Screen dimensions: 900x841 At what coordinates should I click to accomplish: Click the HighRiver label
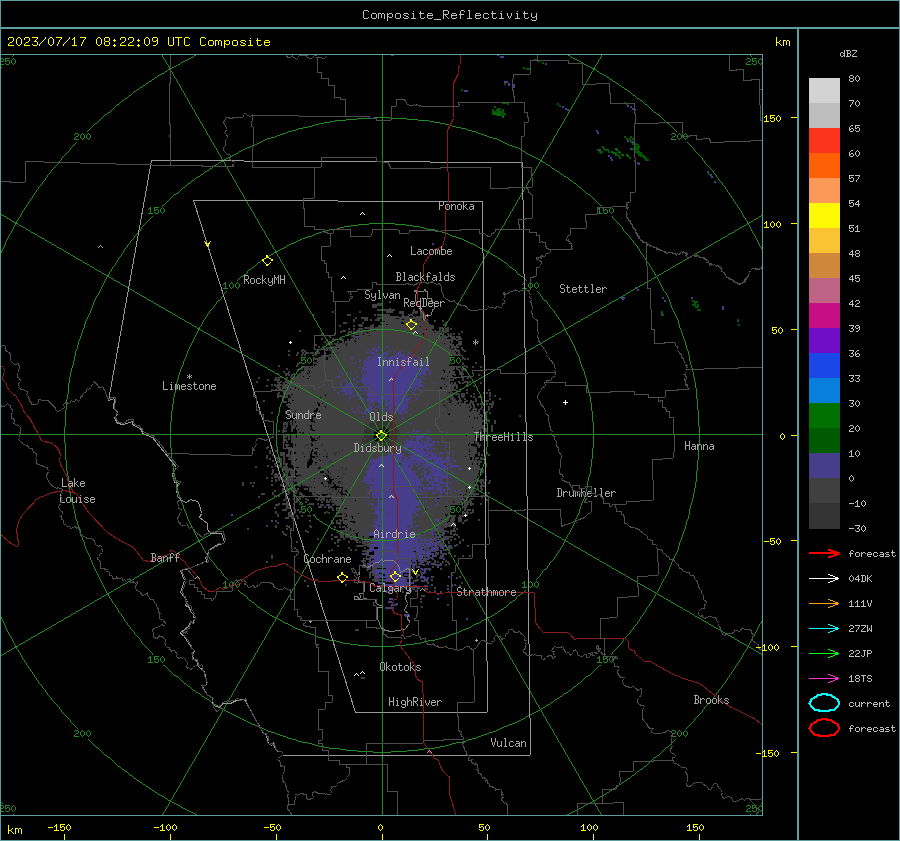pos(415,702)
